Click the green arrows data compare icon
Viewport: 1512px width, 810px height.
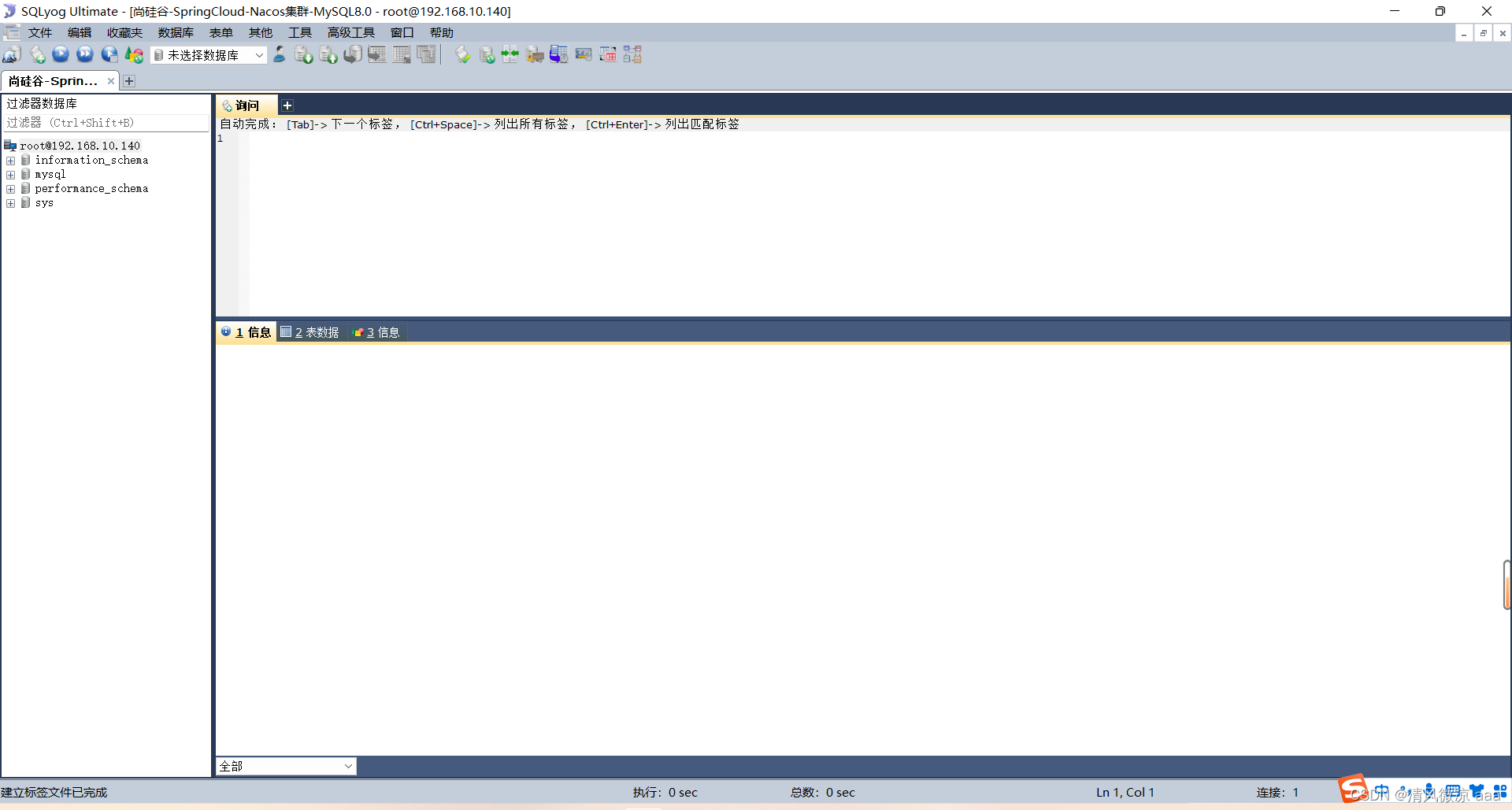[510, 54]
